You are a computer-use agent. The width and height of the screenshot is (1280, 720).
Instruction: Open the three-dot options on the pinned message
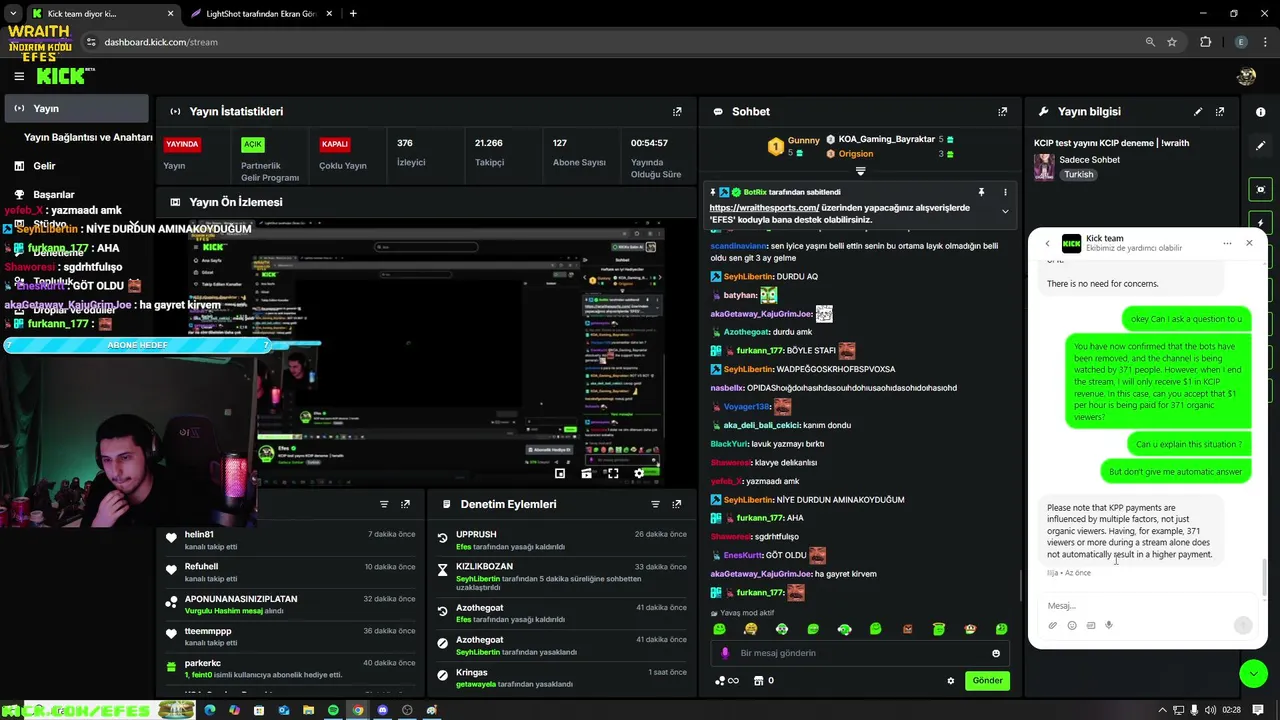[1005, 191]
